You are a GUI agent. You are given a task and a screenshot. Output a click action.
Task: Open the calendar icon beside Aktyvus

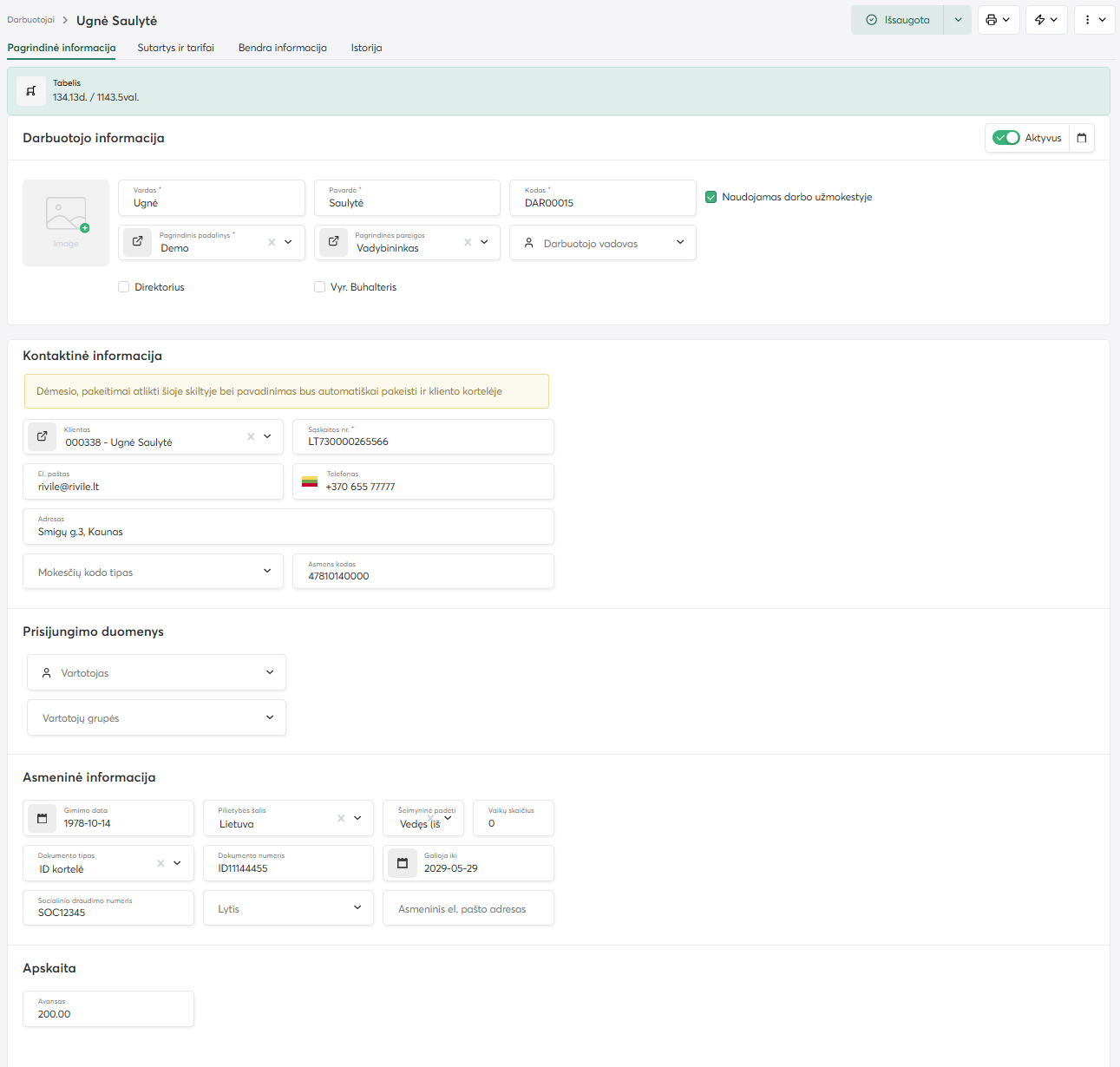point(1082,138)
